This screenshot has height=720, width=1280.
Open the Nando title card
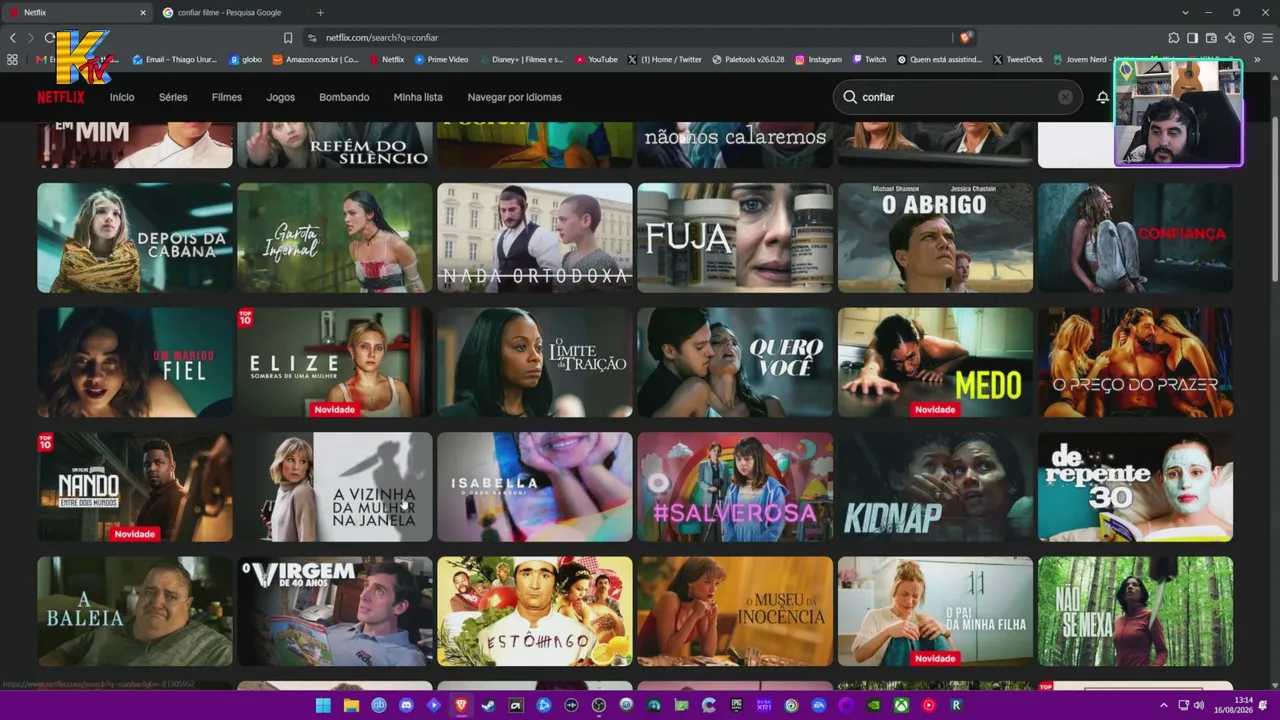pyautogui.click(x=135, y=487)
